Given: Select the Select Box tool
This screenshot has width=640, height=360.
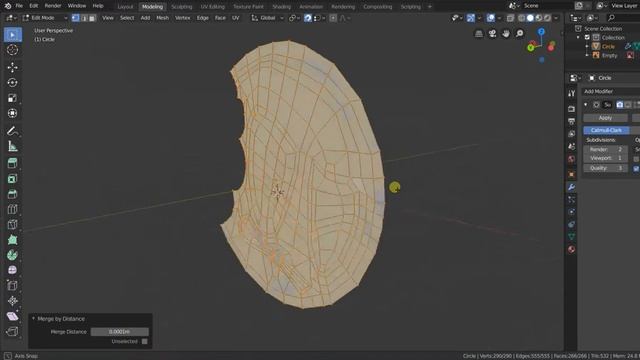Looking at the screenshot, I should (x=12, y=35).
